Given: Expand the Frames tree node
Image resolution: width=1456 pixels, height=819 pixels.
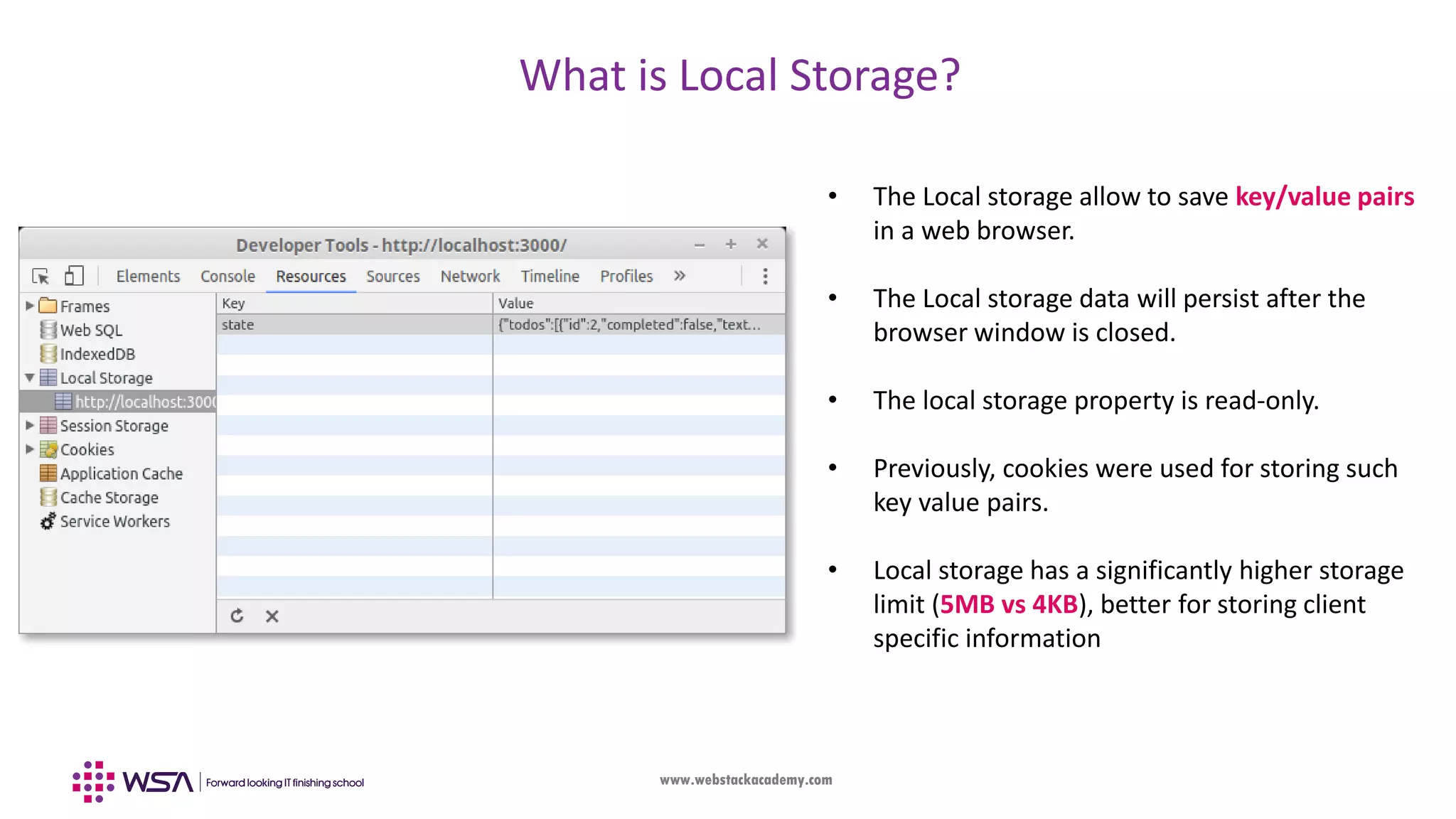Looking at the screenshot, I should click(x=30, y=306).
